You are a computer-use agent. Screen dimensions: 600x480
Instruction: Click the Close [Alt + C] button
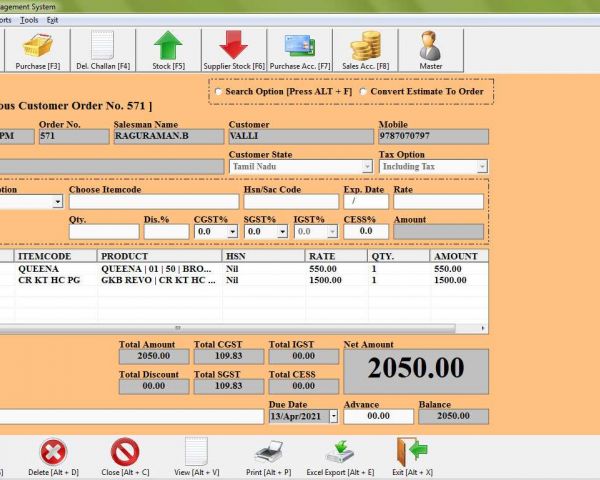(125, 453)
